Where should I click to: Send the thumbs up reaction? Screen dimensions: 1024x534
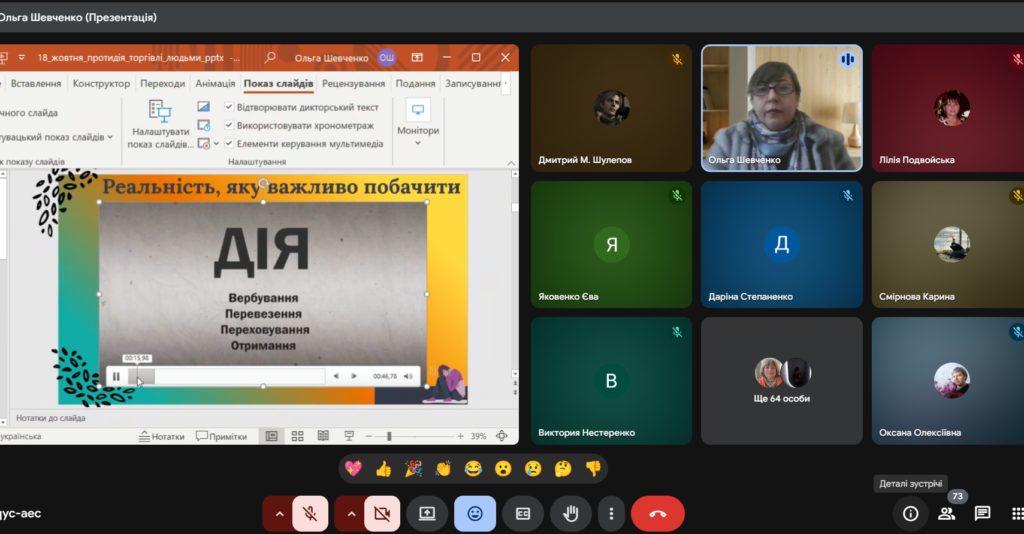[x=383, y=468]
